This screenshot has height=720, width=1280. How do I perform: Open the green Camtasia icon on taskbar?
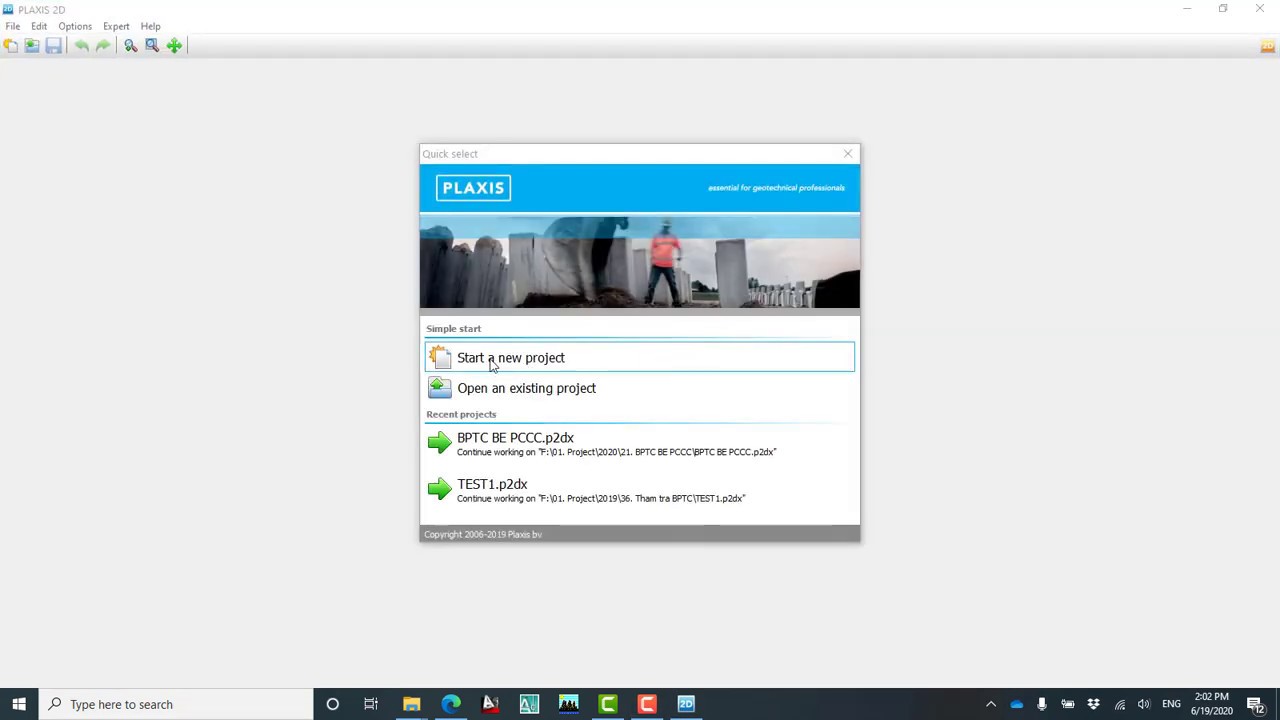[608, 704]
